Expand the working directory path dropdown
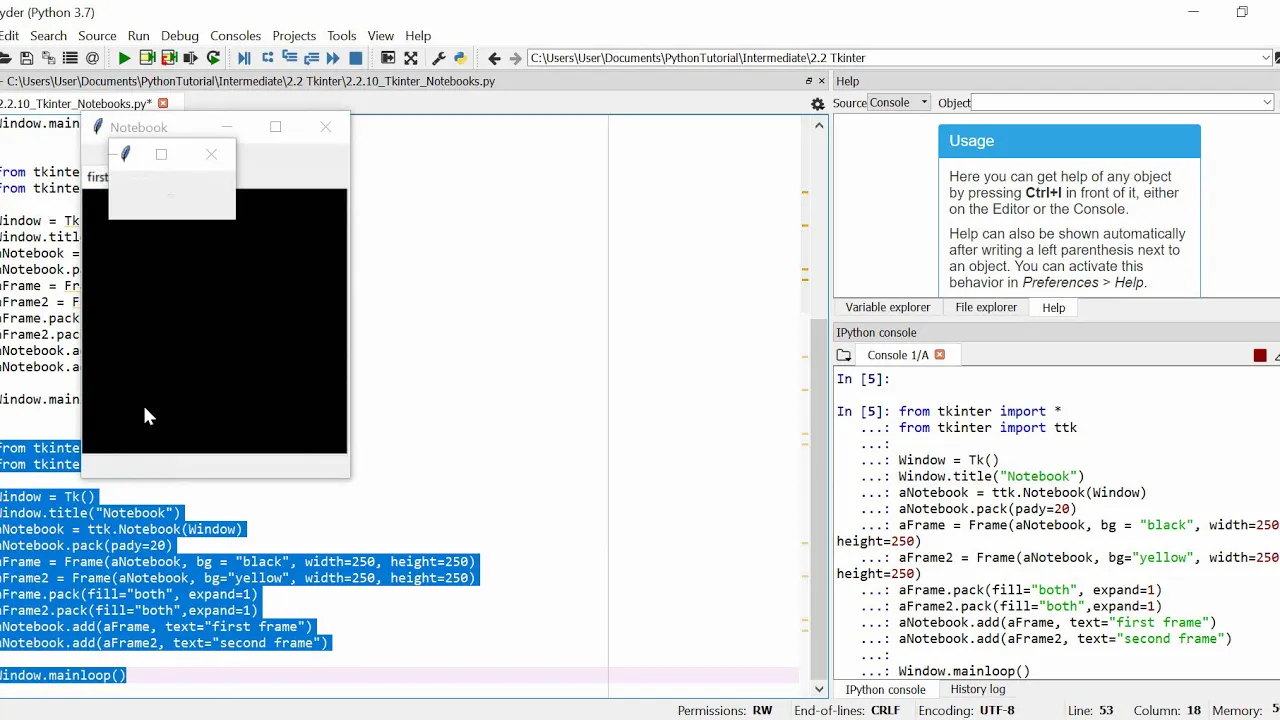Viewport: 1280px width, 720px height. 1266,58
